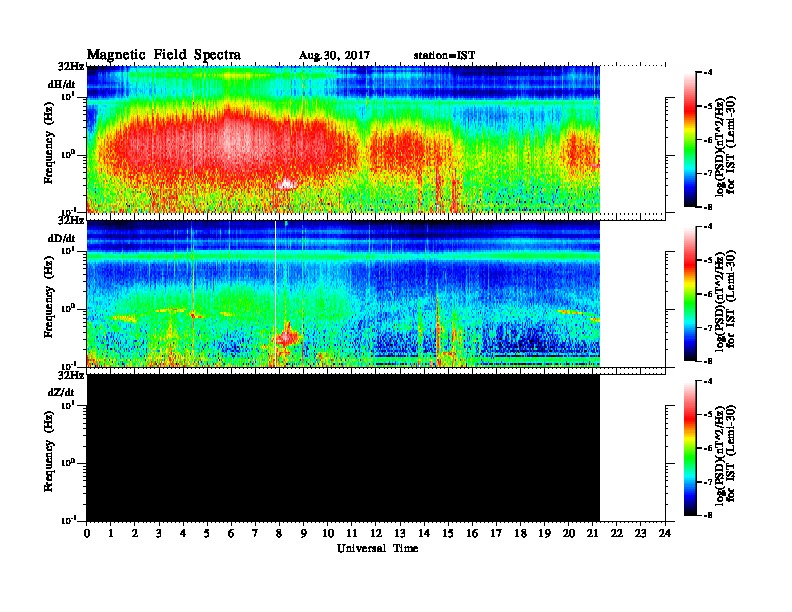Click the '32Hz' label above the dZ/dt panel
This screenshot has width=792, height=612.
71,375
